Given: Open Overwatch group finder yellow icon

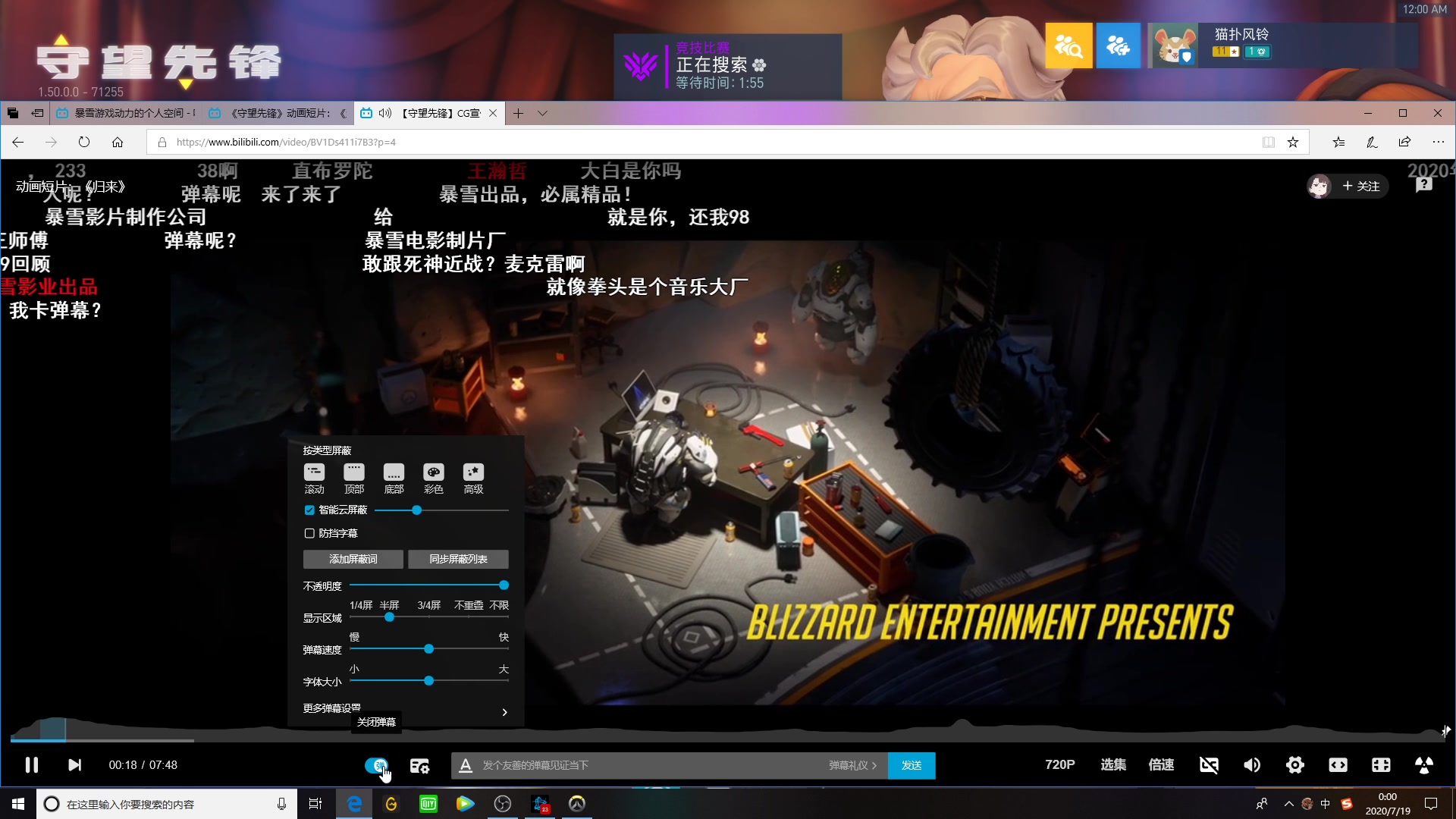Looking at the screenshot, I should (1068, 46).
